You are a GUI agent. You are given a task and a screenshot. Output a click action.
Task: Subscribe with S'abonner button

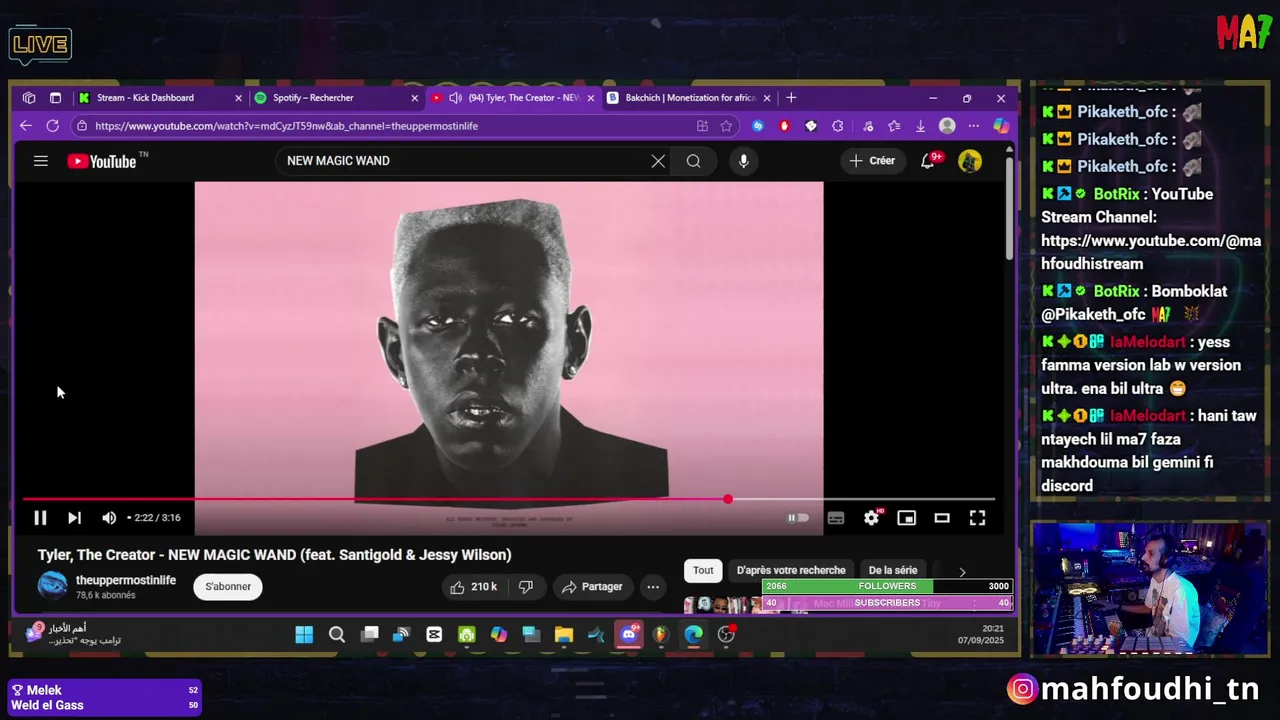pyautogui.click(x=228, y=587)
